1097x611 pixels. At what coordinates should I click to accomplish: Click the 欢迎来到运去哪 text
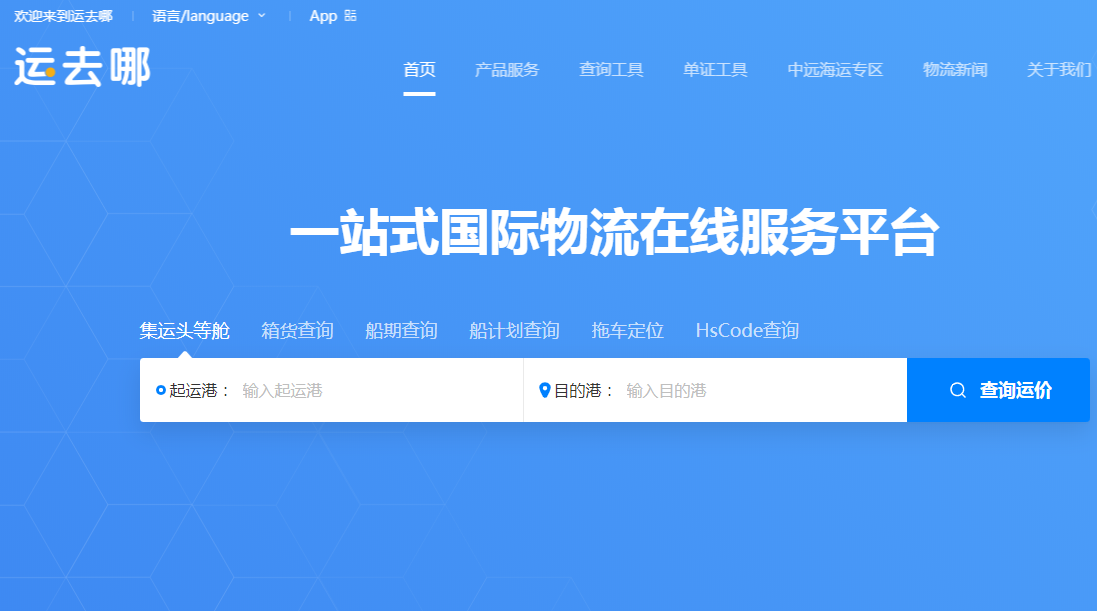click(63, 15)
